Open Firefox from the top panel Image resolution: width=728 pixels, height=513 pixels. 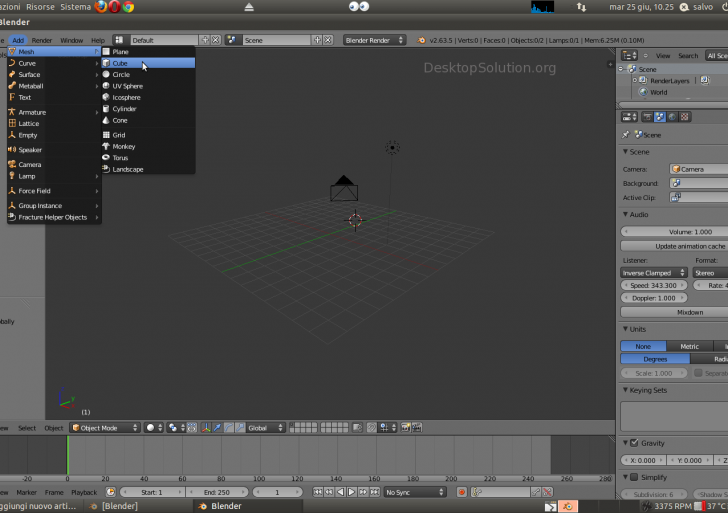coord(101,7)
